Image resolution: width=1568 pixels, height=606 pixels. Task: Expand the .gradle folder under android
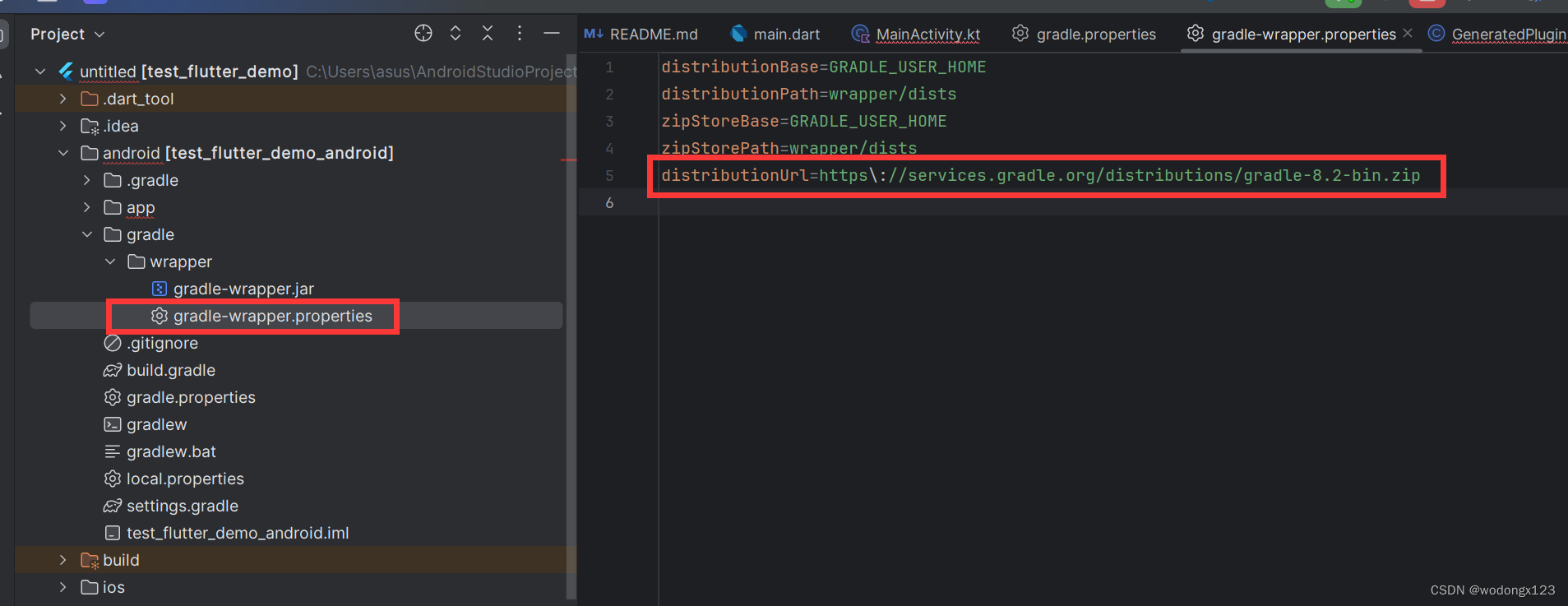tap(87, 180)
